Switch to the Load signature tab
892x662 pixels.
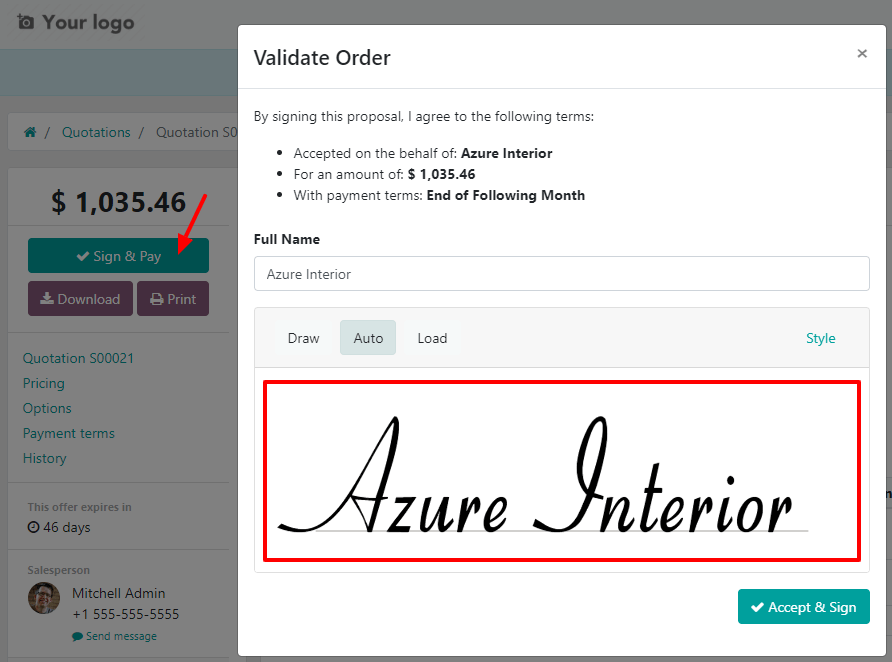[x=432, y=338]
